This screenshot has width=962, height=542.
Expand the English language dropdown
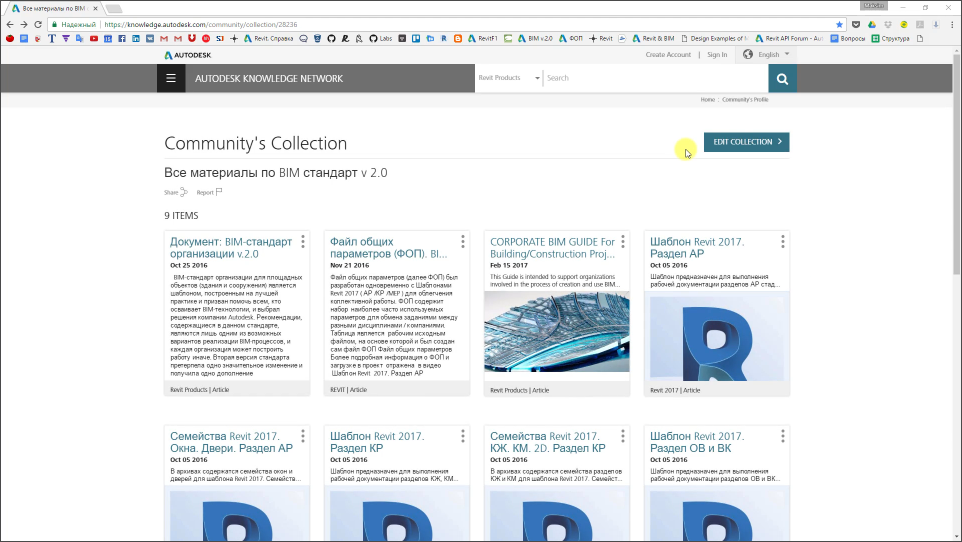point(774,55)
